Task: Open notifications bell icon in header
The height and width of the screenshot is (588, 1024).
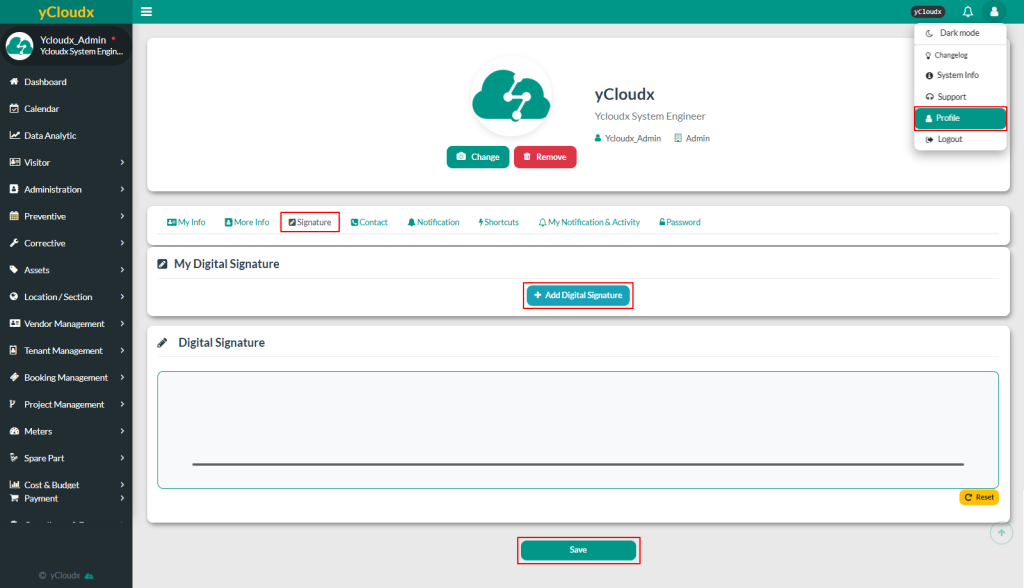Action: [967, 12]
